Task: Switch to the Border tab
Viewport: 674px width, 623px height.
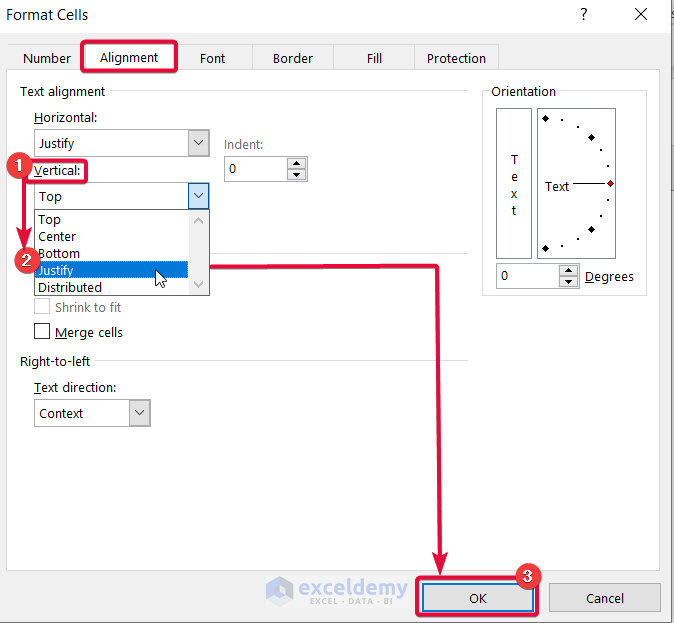Action: click(293, 58)
